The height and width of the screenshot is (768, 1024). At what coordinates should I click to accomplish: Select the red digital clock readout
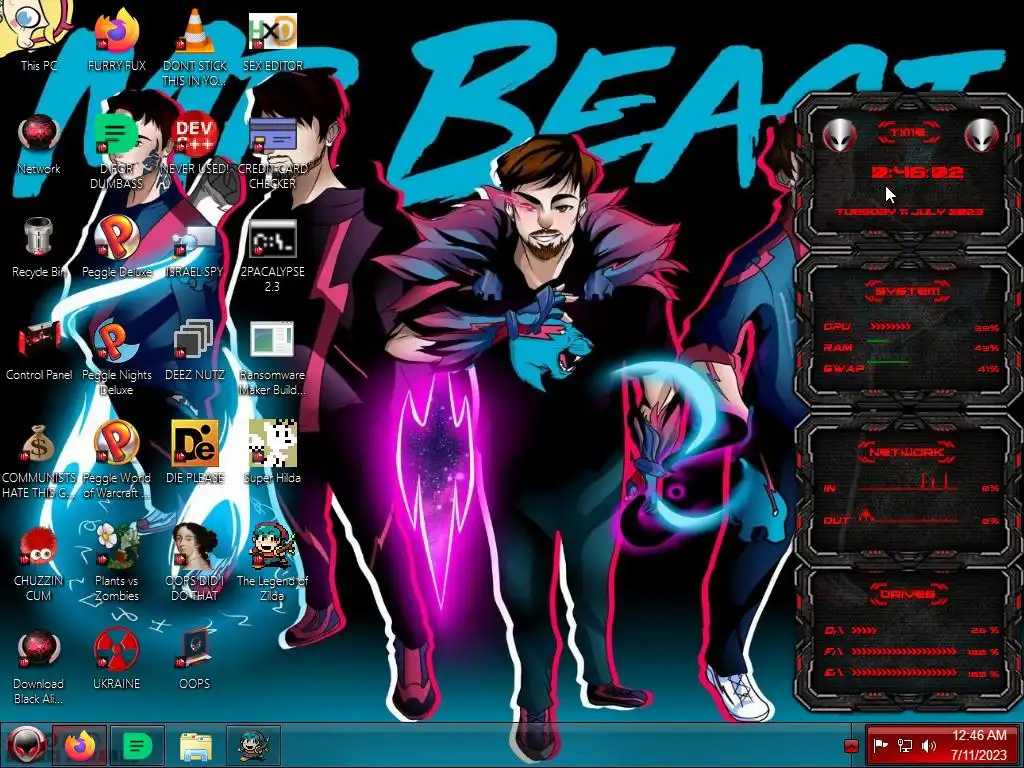point(917,172)
